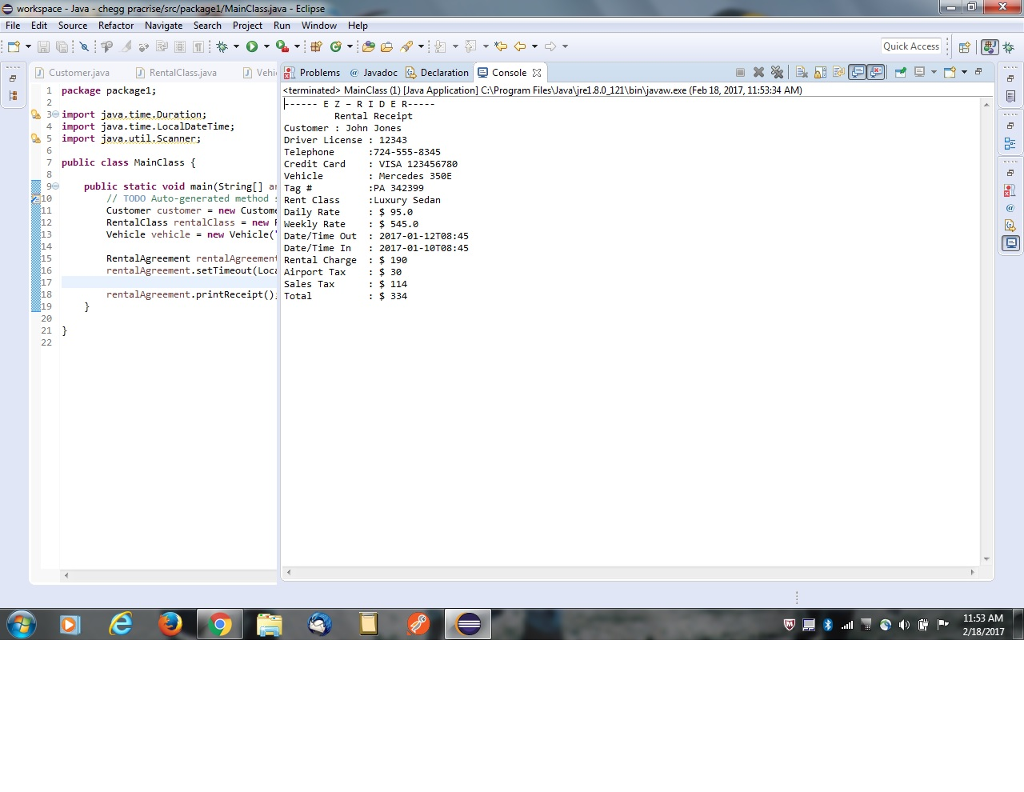
Task: Collapse the import statements fold on line 3
Action: [x=56, y=115]
